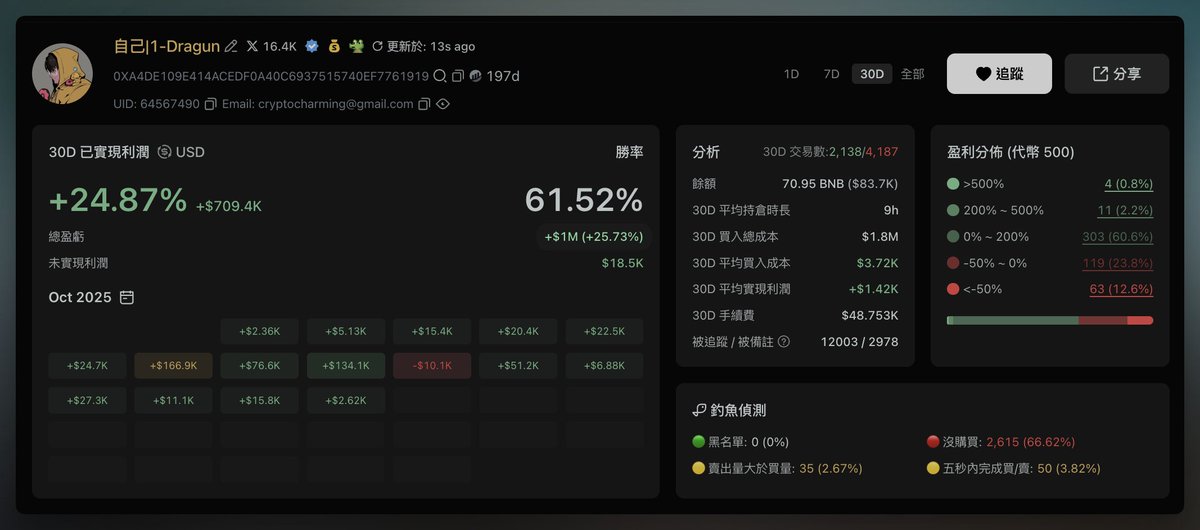Screen dimensions: 1200x530
Task: Click the wallet address text 0XA4DE109E...
Action: 271,76
